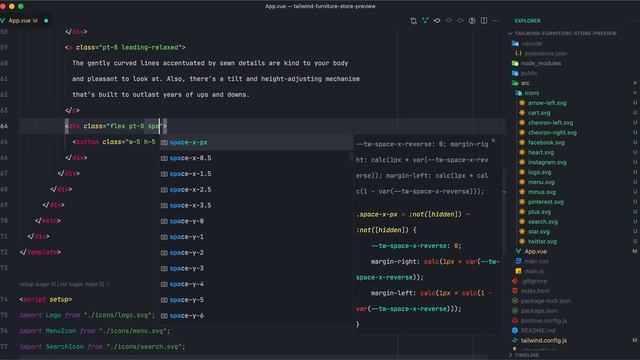Open extensions.json file
This screenshot has width=640, height=360.
(545, 53)
